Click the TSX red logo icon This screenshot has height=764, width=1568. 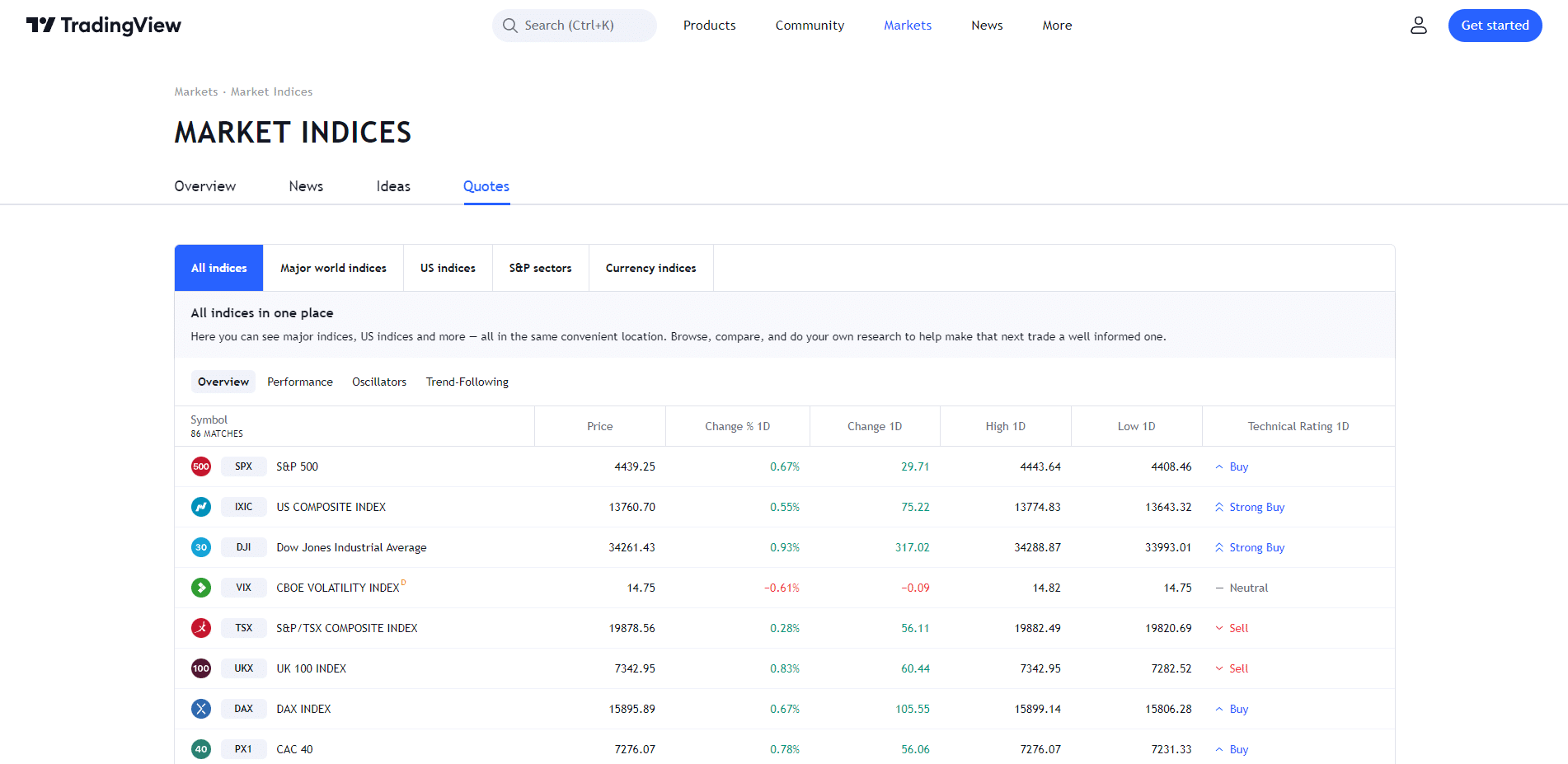pos(201,628)
